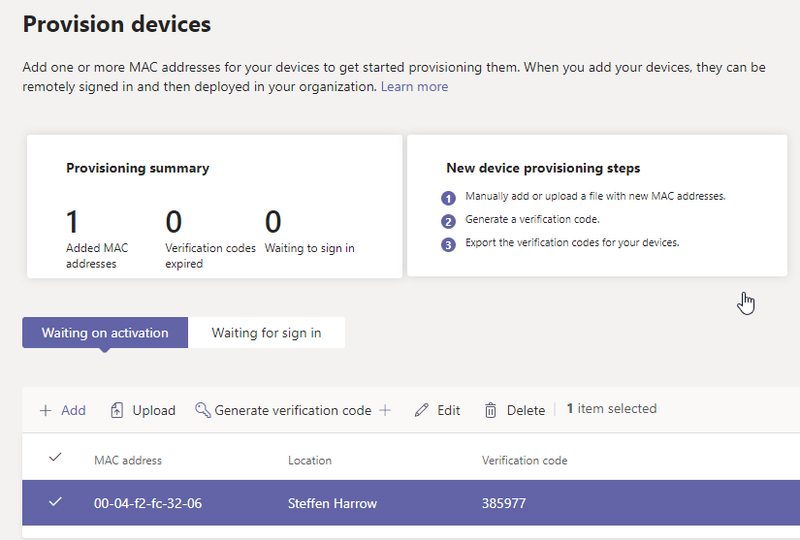This screenshot has height=540, width=800.
Task: Click the Location column header
Action: pyautogui.click(x=310, y=460)
